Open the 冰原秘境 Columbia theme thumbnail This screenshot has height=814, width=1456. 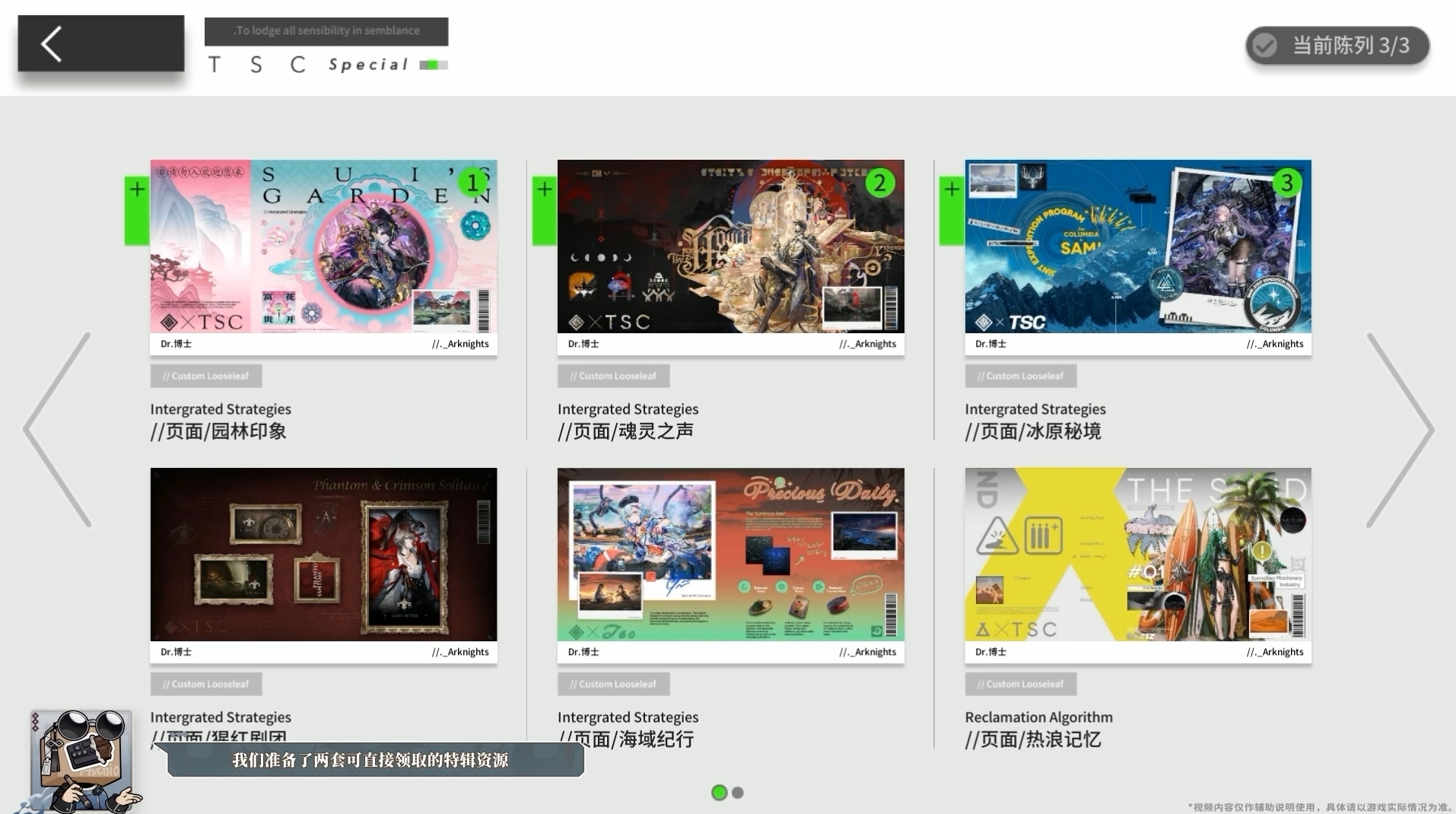tap(1138, 246)
